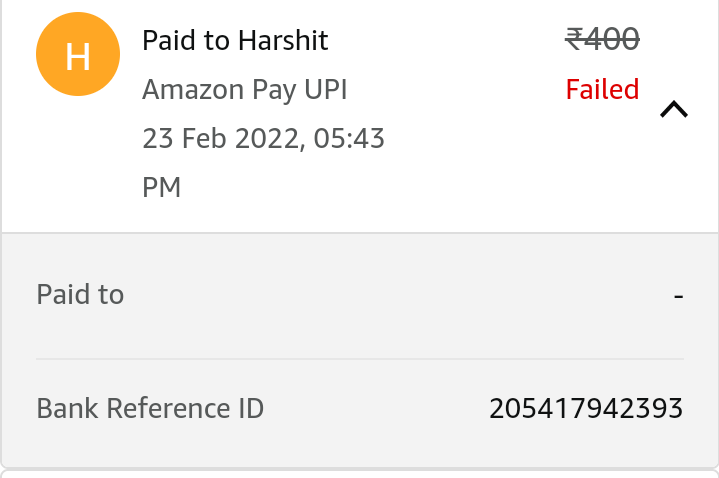
Task: Tap the year 2022 in the date
Action: click(x=269, y=138)
